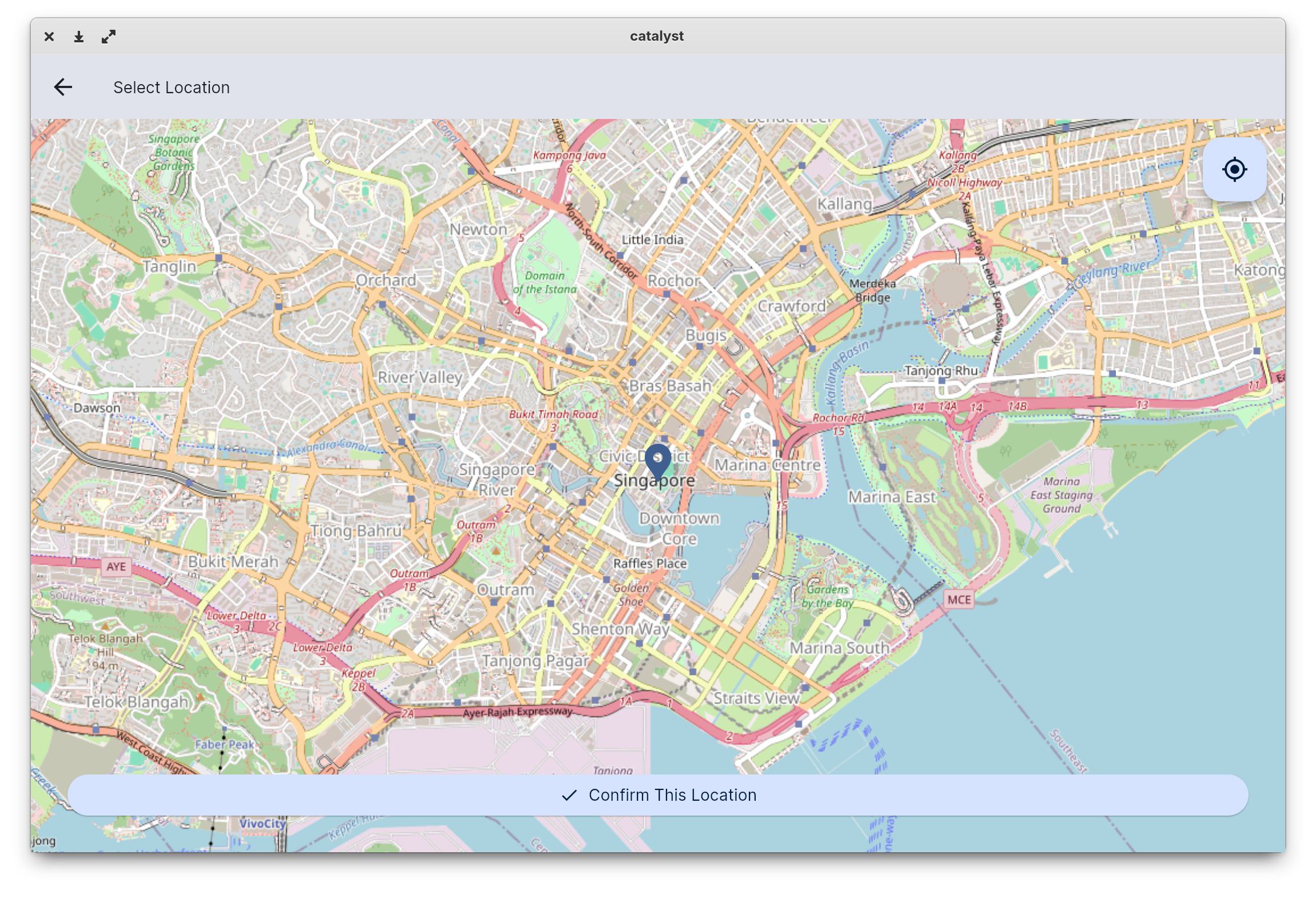Click the blue location pin marker
Screen dimensions: 1316x898
pyautogui.click(x=657, y=462)
